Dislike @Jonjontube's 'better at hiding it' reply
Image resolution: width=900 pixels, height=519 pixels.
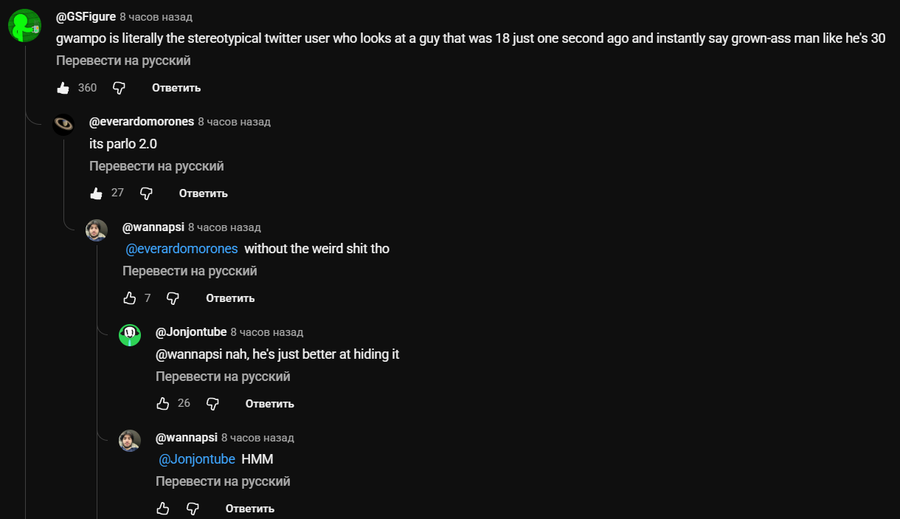tap(212, 404)
